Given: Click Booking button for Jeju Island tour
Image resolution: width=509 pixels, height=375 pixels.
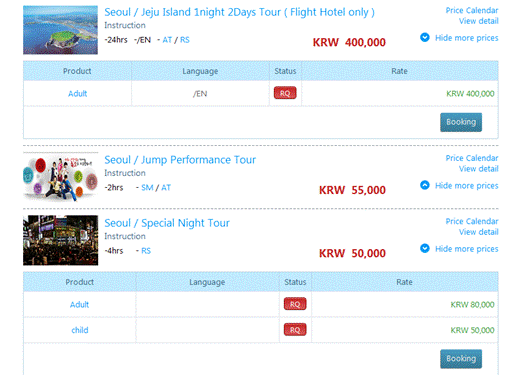Looking at the screenshot, I should click(x=461, y=122).
